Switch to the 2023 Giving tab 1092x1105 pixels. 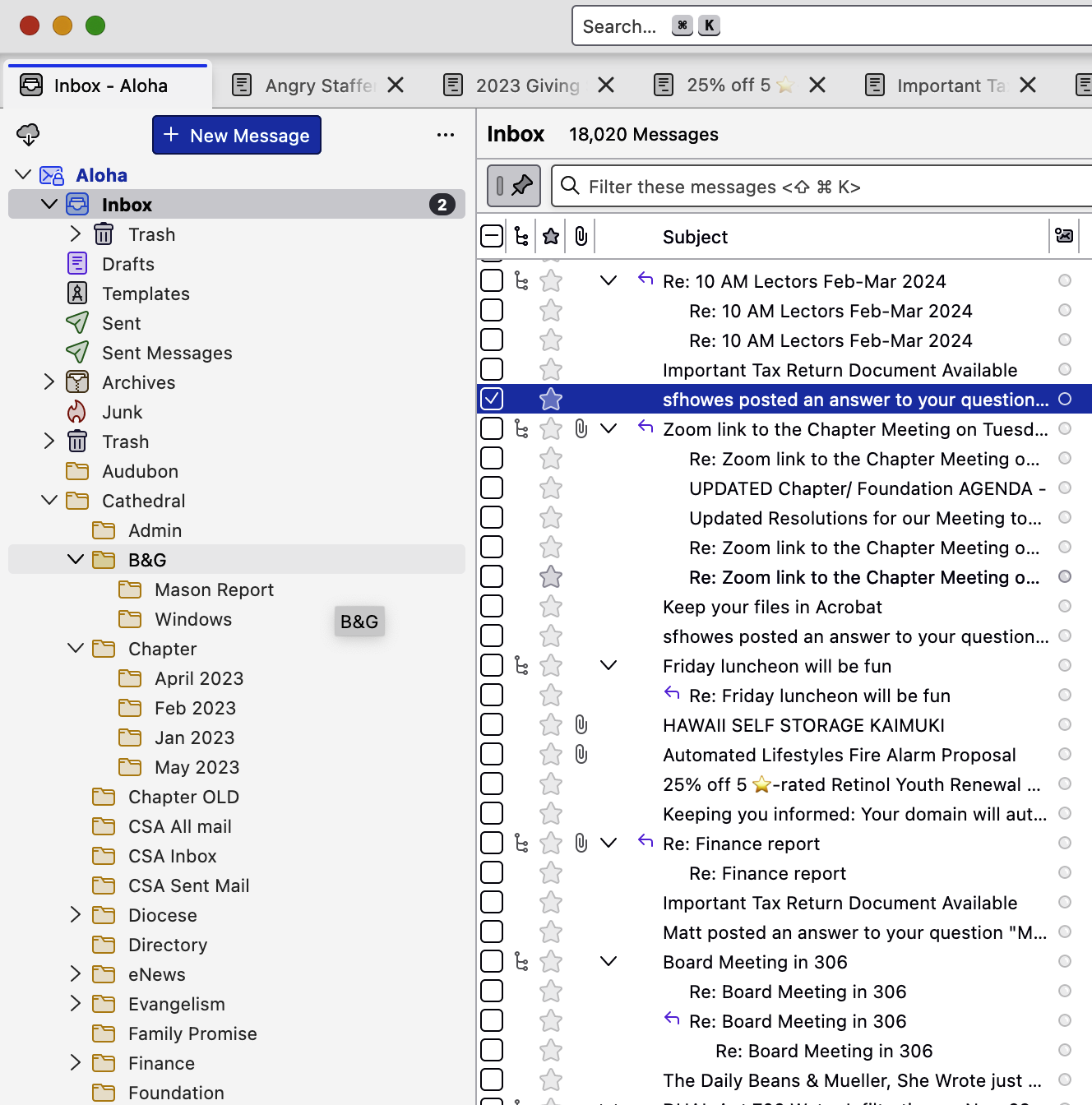pos(527,86)
